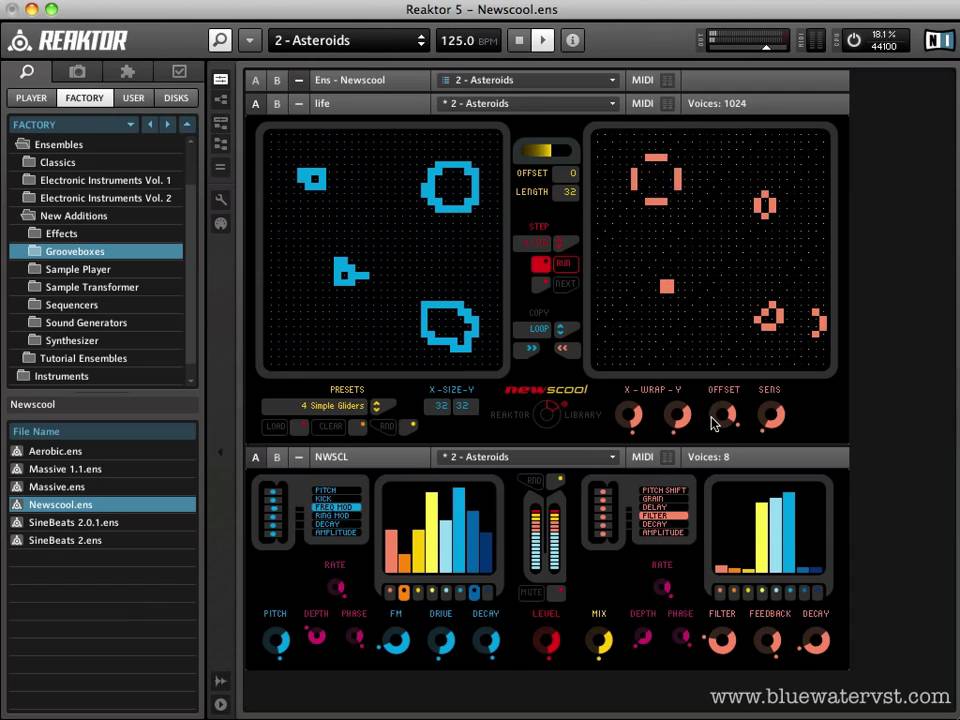Open the puzzle piece modules tab
The image size is (960, 720).
127,72
